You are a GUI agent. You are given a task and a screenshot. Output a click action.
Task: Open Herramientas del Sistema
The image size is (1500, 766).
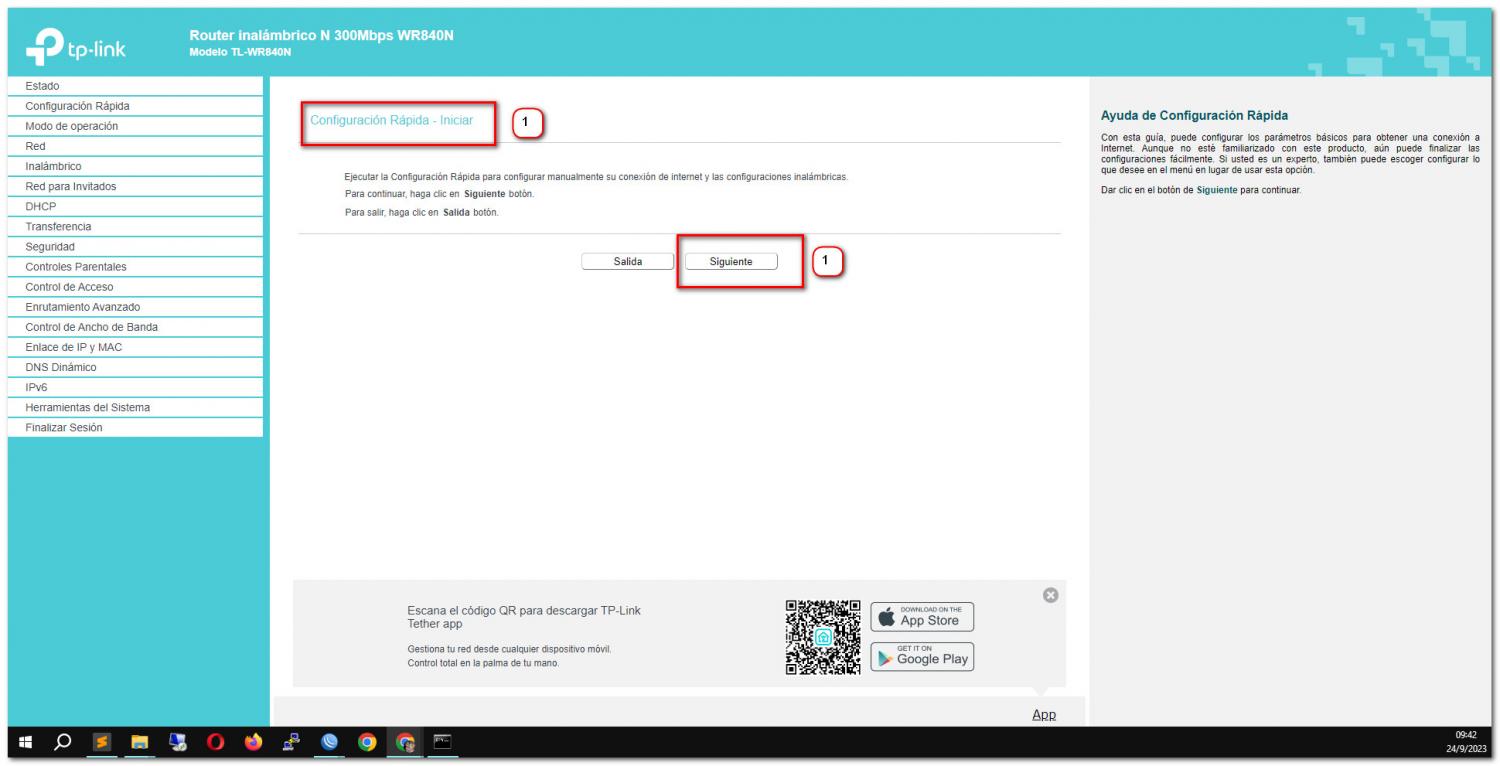[135, 407]
